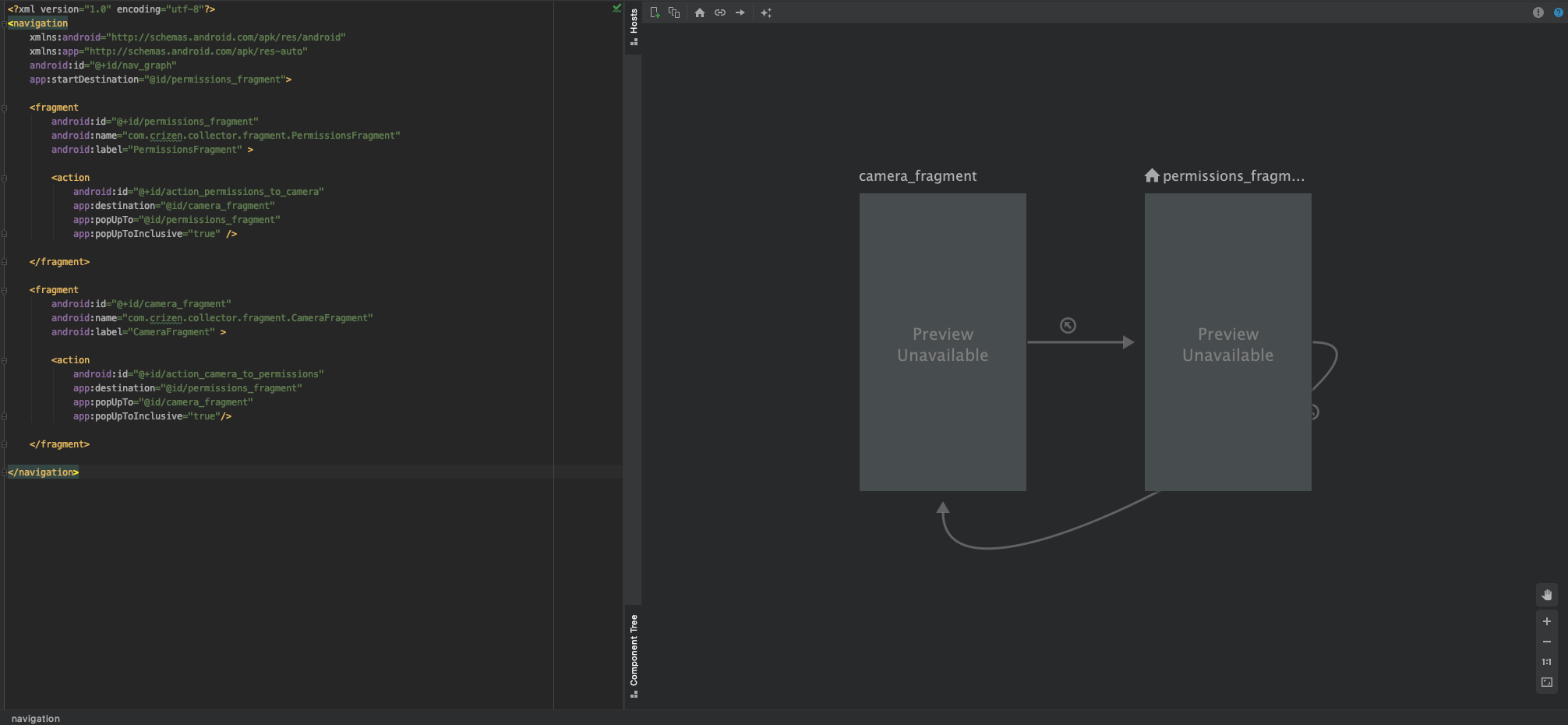This screenshot has width=1568, height=725.
Task: Click fold marker at second closing fragment tag
Action: tap(5, 444)
